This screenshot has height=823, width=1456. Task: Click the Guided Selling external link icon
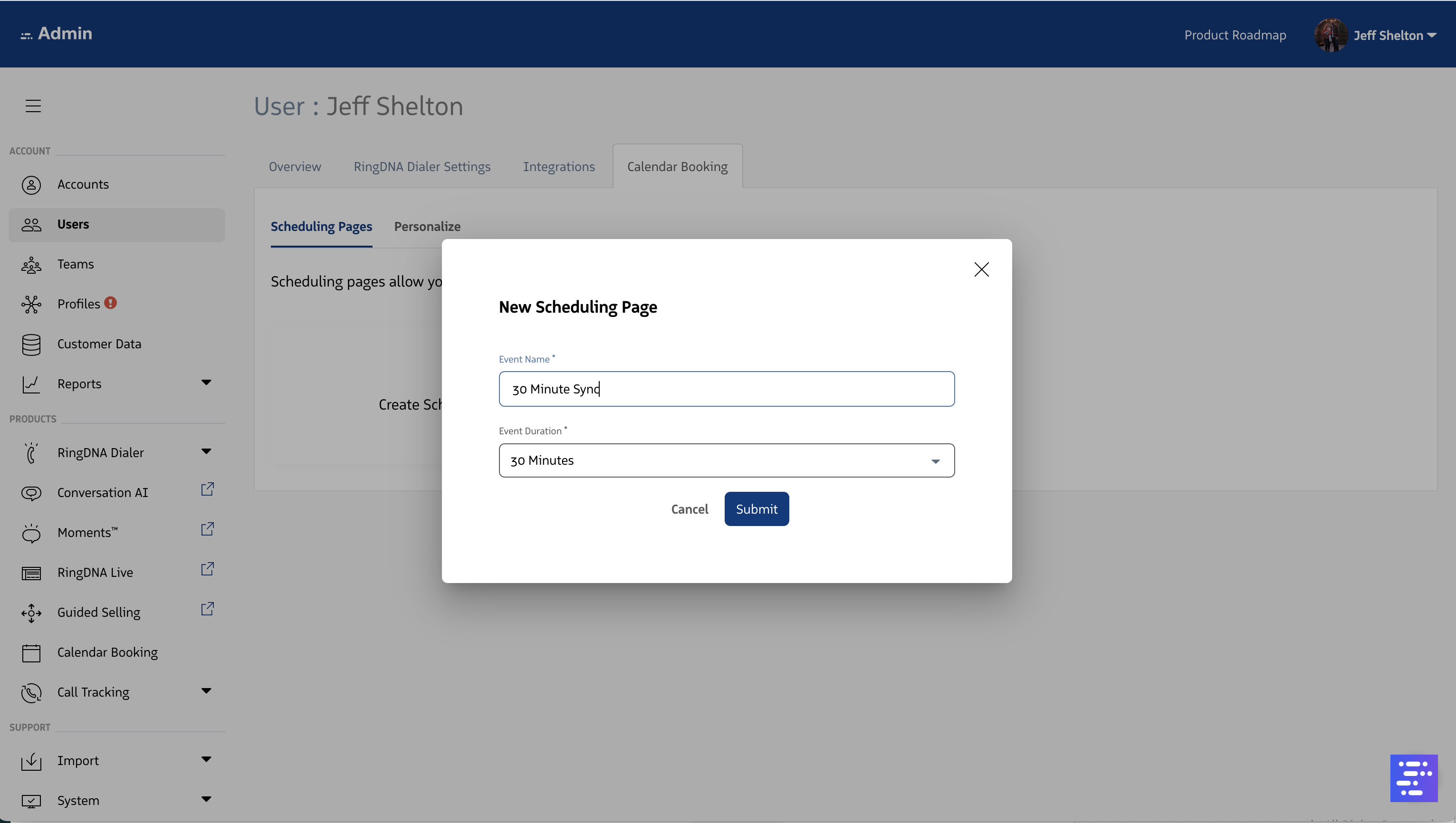[x=208, y=609]
